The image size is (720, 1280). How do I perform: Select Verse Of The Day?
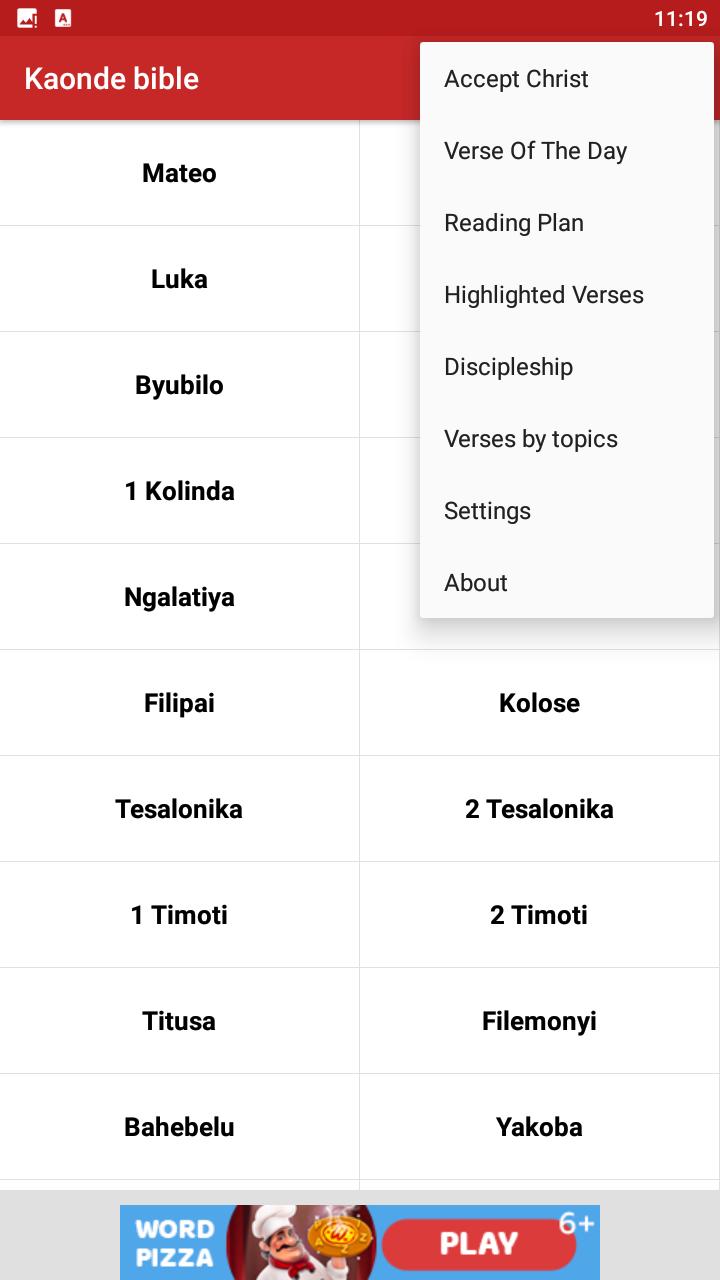tap(567, 151)
